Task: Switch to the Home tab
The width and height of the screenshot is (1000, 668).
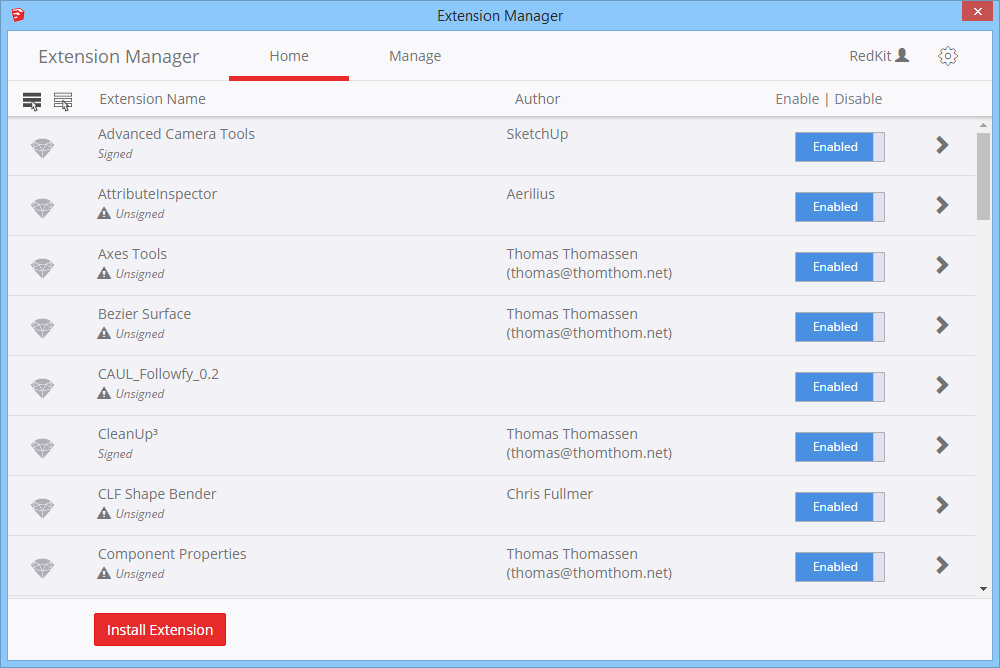Action: pyautogui.click(x=289, y=56)
